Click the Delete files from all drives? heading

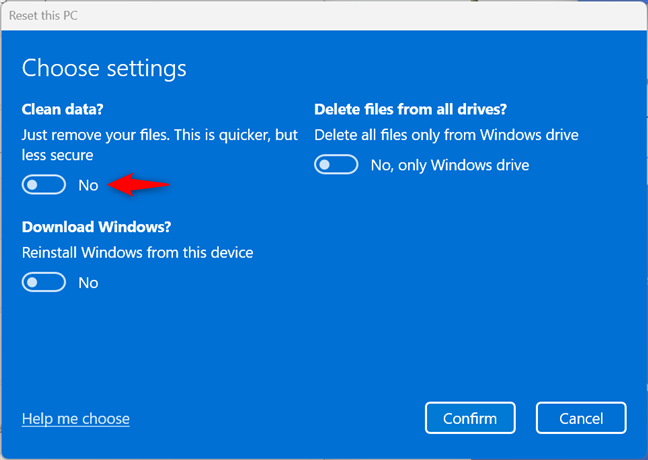pyautogui.click(x=410, y=110)
